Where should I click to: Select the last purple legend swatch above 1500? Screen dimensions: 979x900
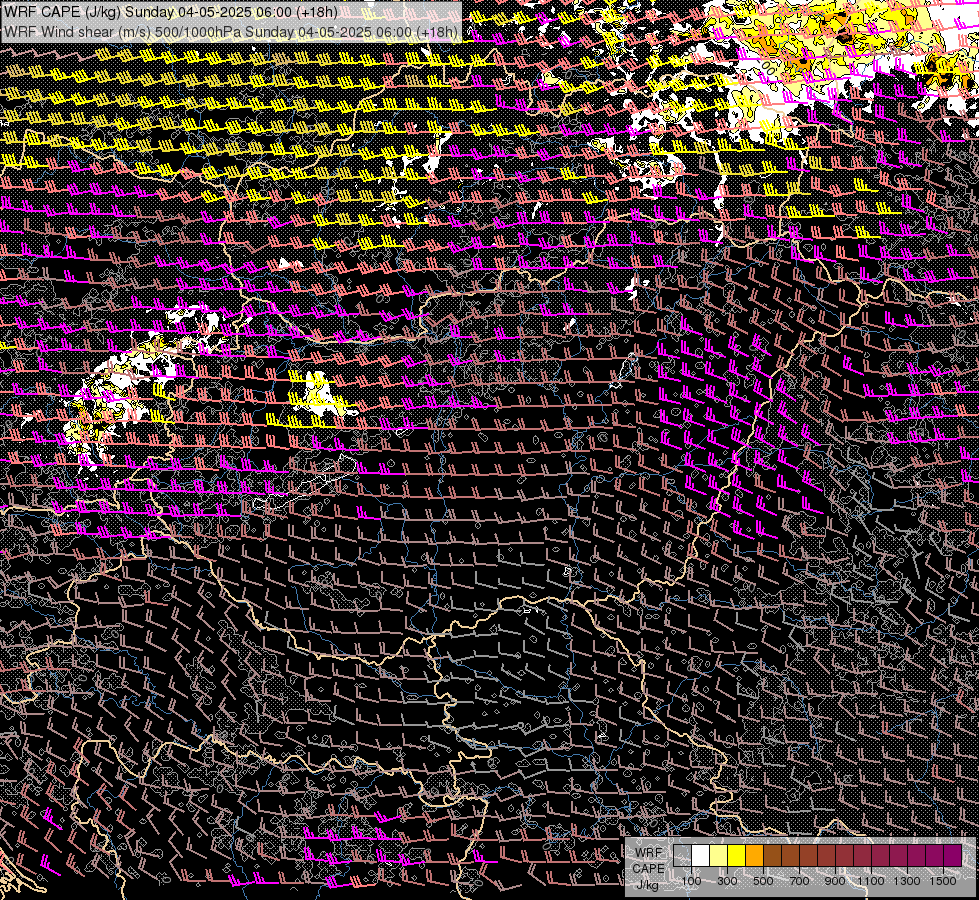click(x=952, y=855)
